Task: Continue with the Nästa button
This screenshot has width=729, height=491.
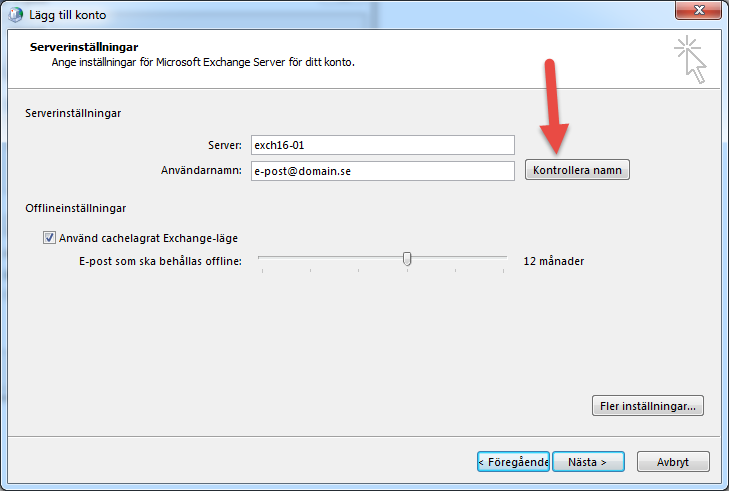Action: (x=588, y=462)
